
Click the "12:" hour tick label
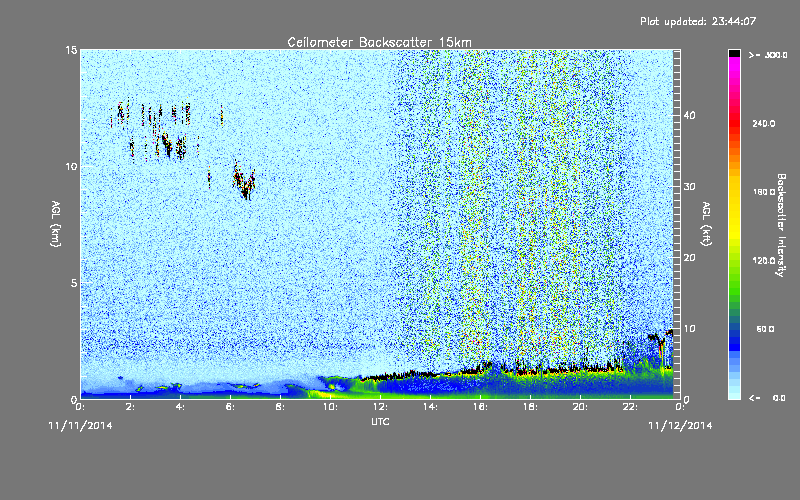380,407
